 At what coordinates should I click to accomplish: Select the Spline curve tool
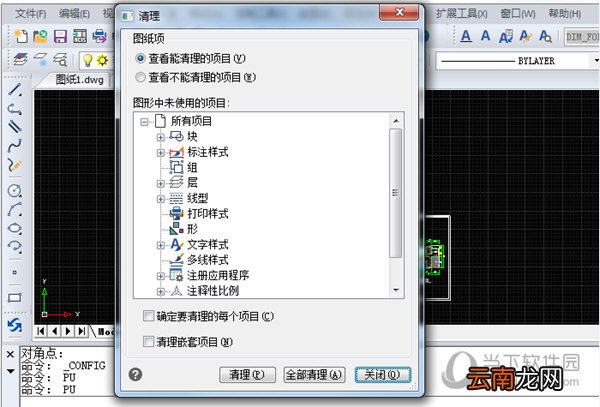click(15, 145)
